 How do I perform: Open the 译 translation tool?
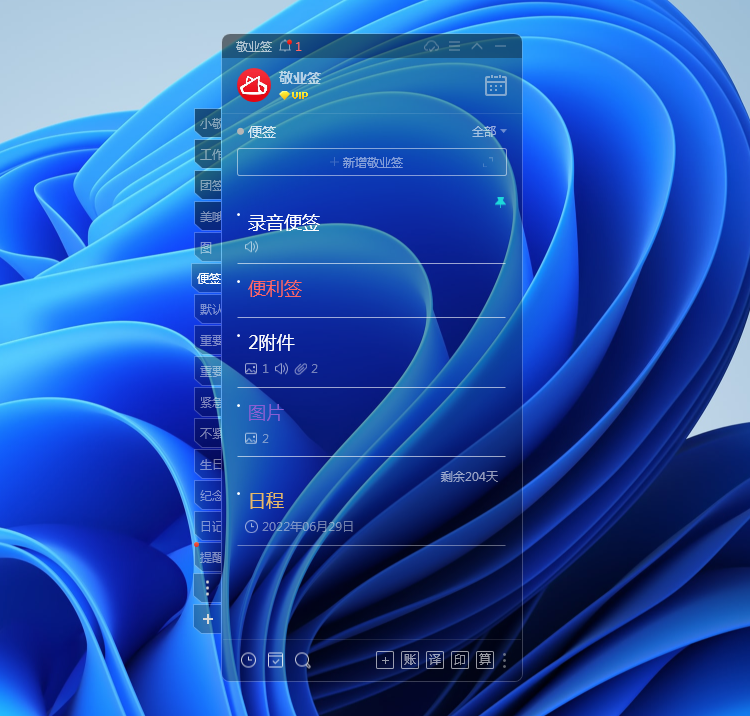pyautogui.click(x=435, y=660)
